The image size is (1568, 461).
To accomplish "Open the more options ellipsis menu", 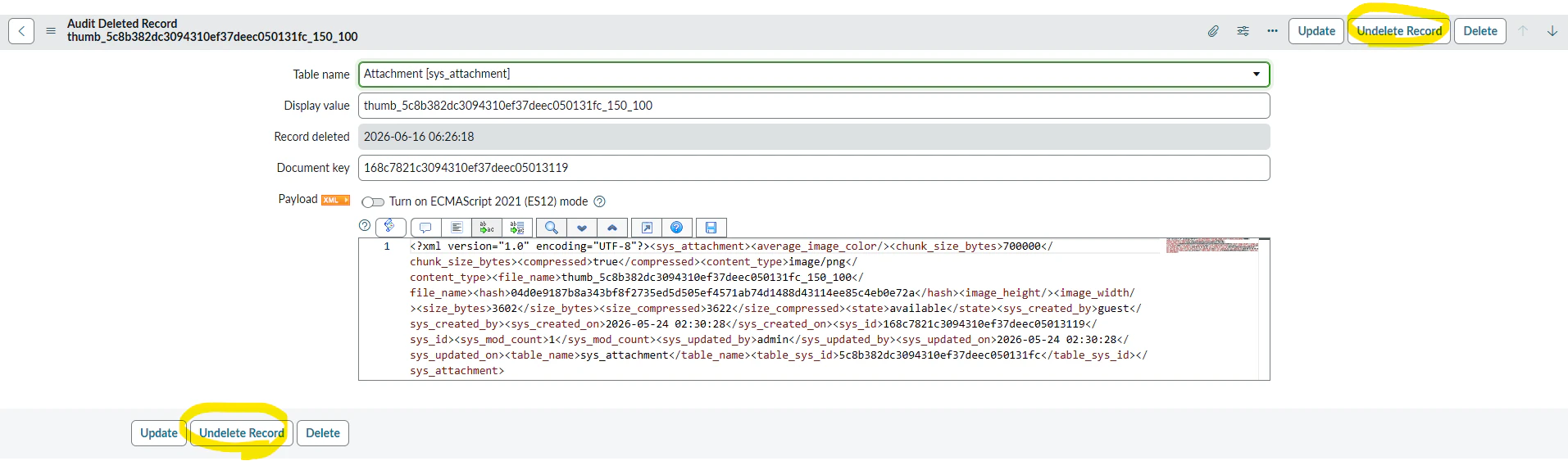I will 1272,31.
